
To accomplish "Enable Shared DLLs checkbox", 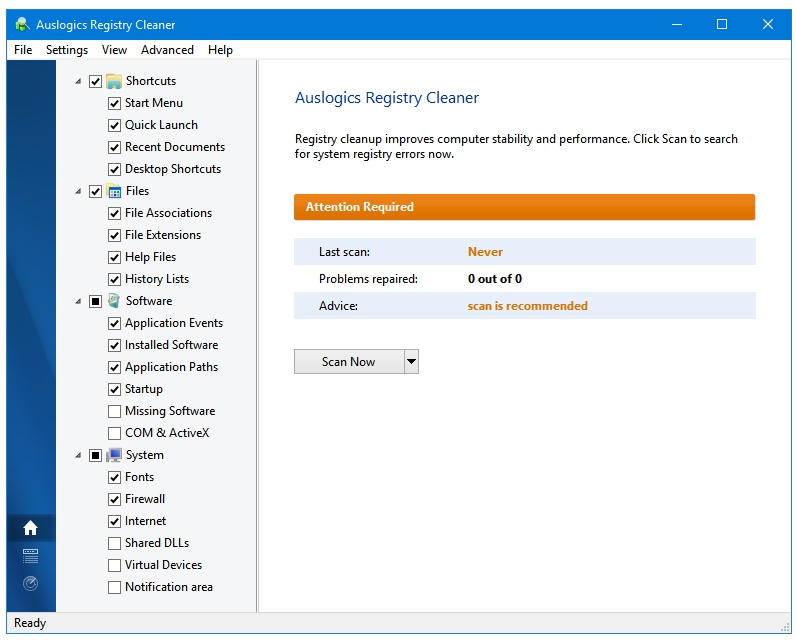I will tap(114, 544).
